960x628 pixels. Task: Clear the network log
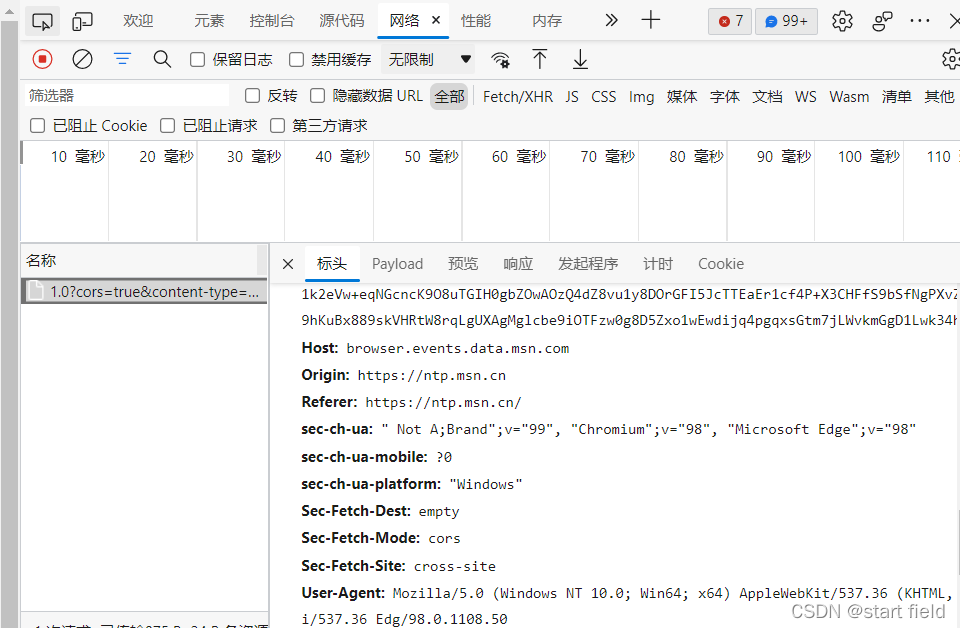[82, 59]
